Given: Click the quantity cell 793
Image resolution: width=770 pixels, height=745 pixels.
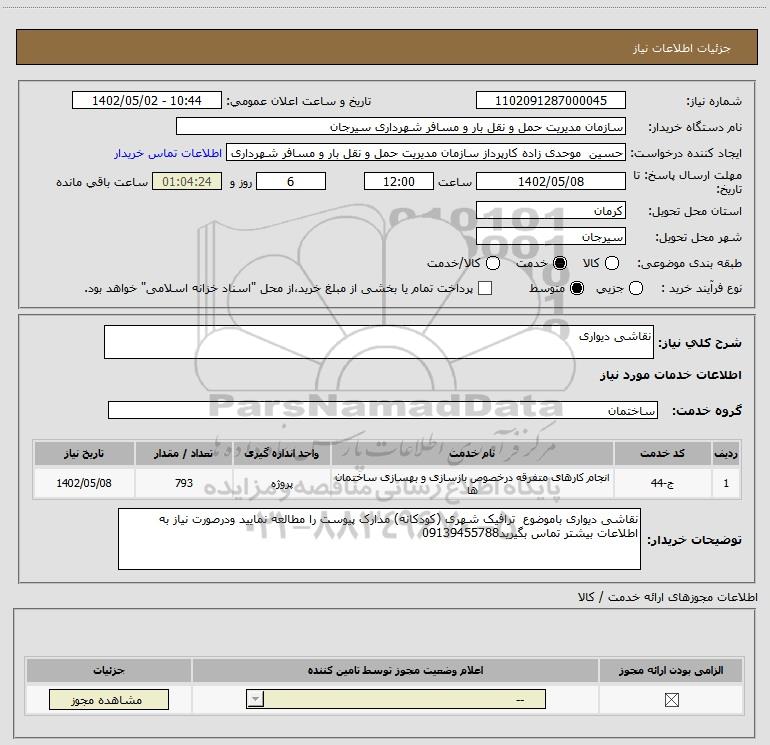Looking at the screenshot, I should [x=184, y=483].
